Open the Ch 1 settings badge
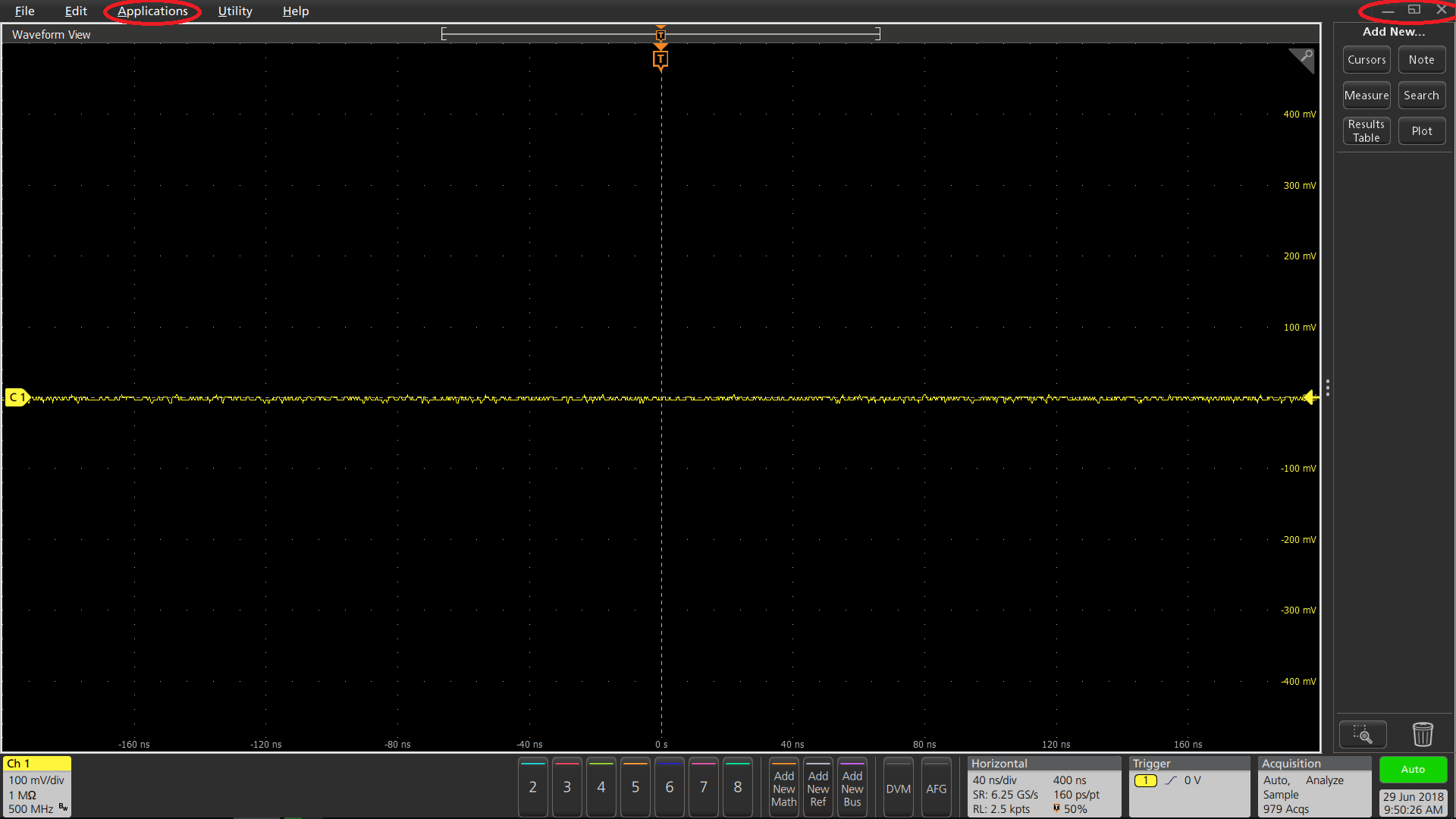This screenshot has height=819, width=1456. pyautogui.click(x=36, y=786)
